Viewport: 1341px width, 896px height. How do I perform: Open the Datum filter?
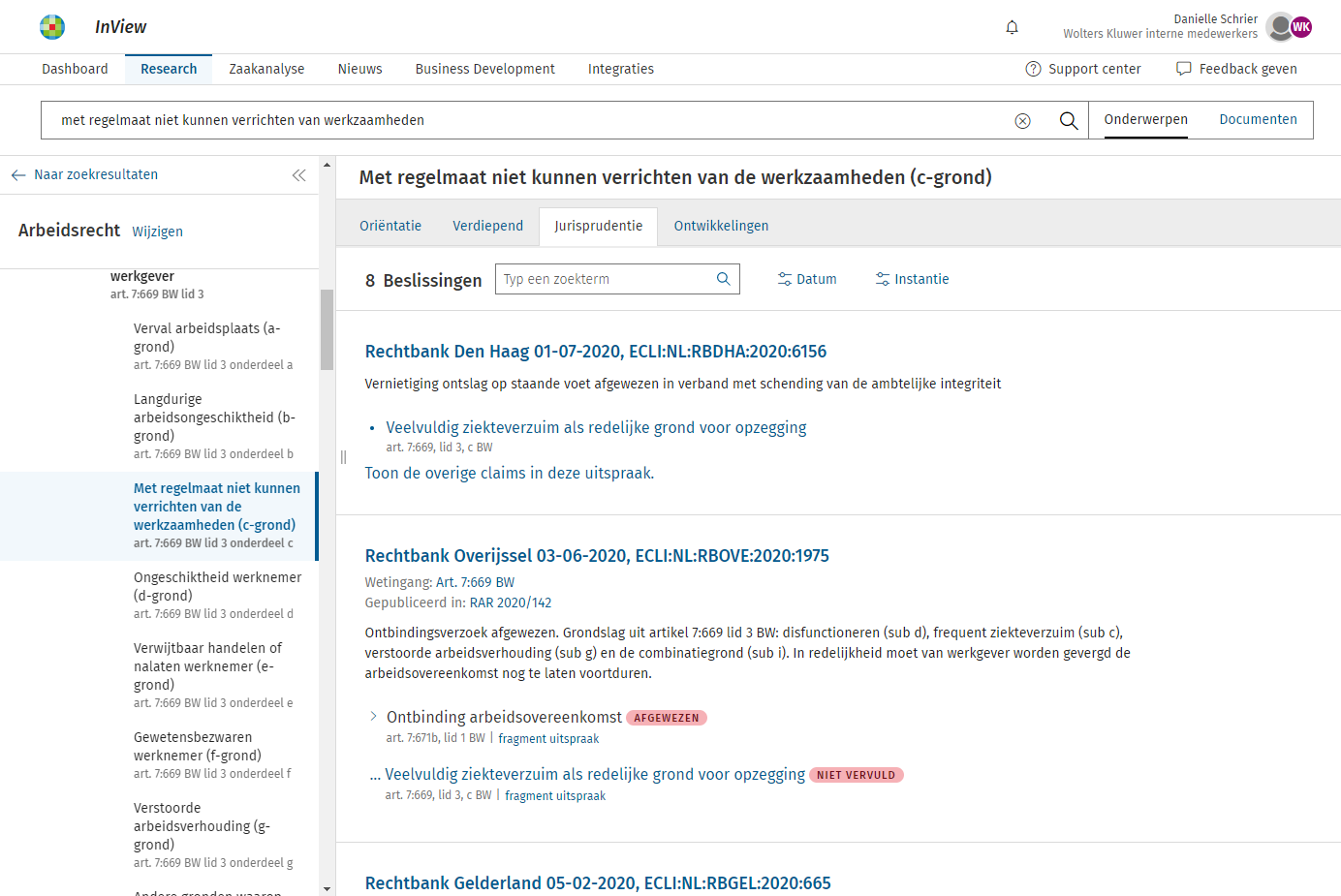(x=807, y=279)
